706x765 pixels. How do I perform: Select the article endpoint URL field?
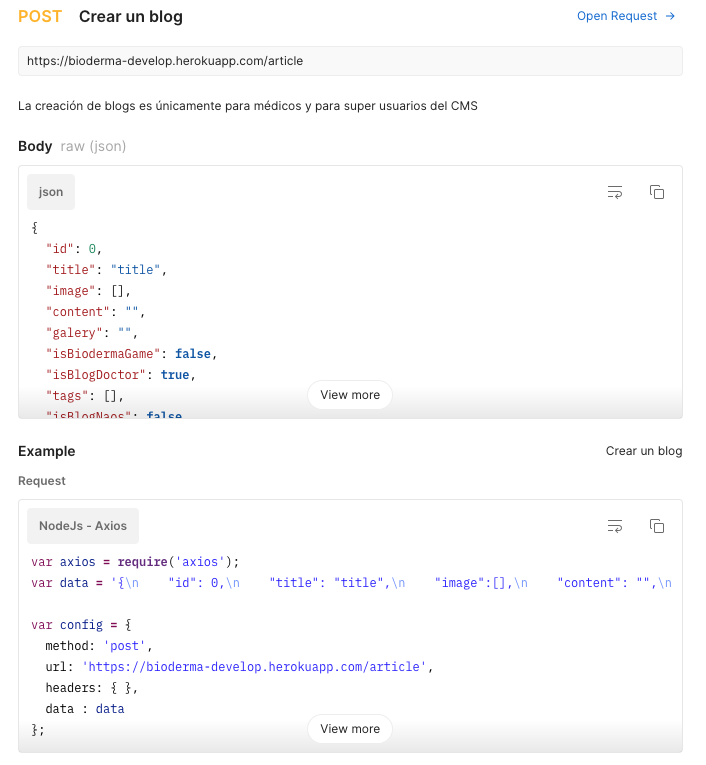pyautogui.click(x=350, y=61)
